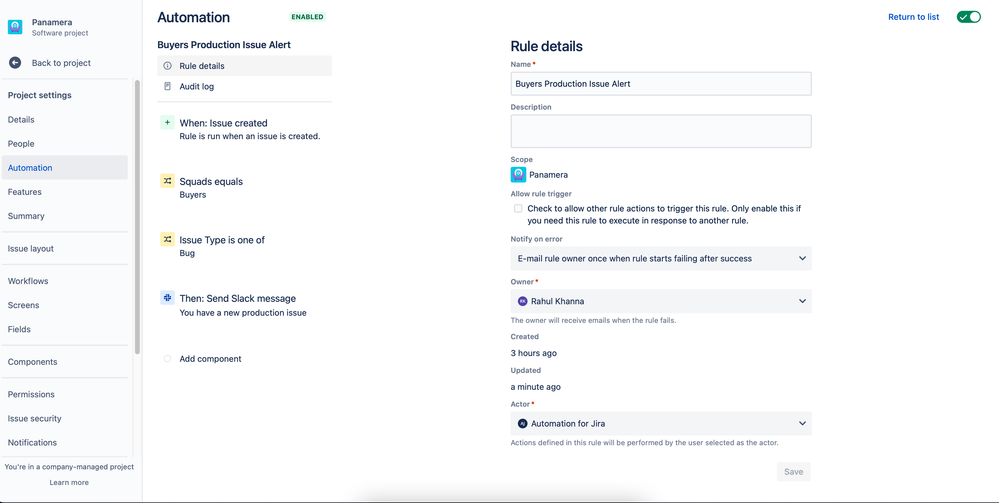The width and height of the screenshot is (999, 503).
Task: Click the Audit log document icon
Action: click(168, 86)
